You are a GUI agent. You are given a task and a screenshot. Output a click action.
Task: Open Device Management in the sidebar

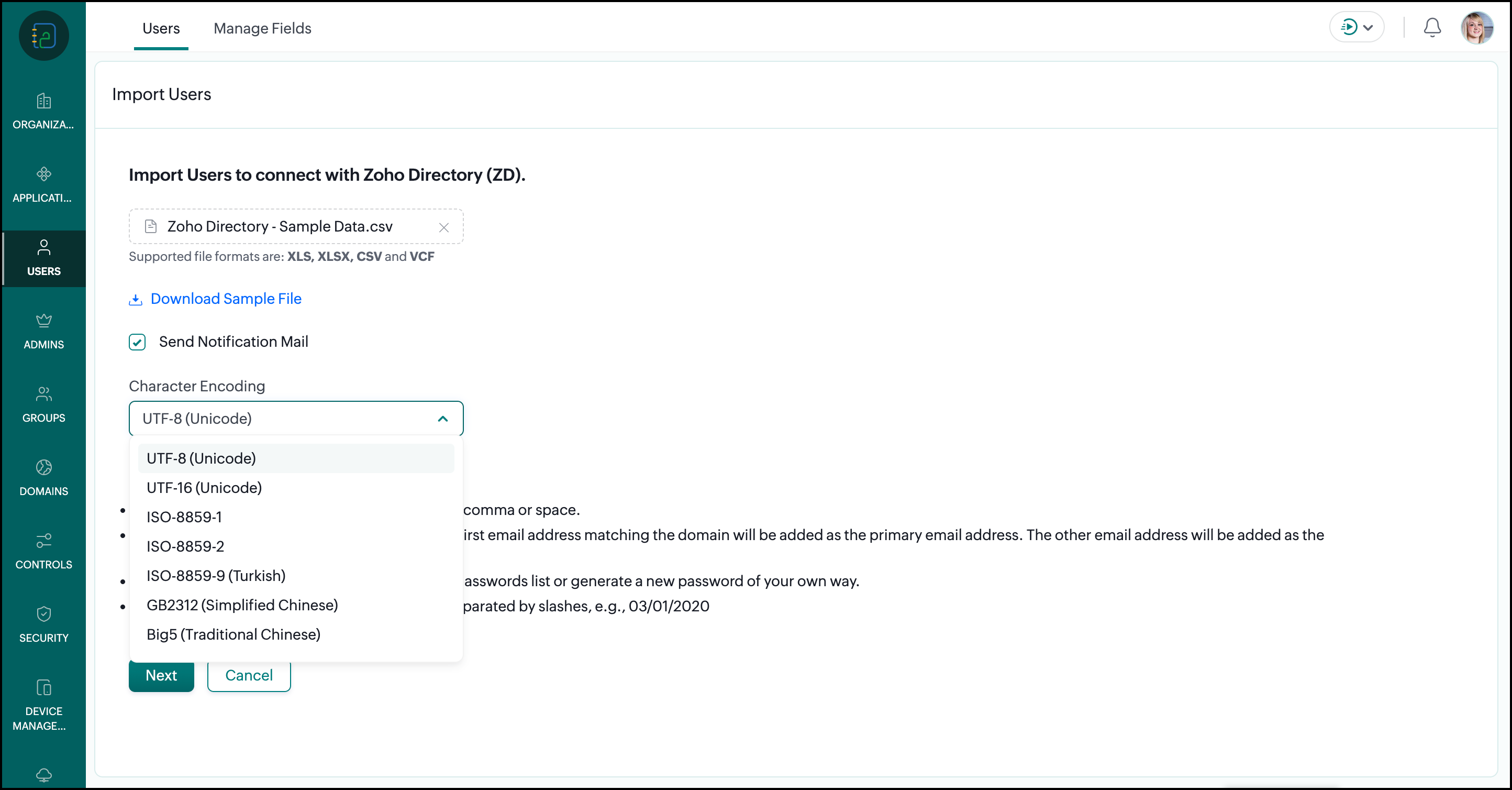pyautogui.click(x=43, y=687)
